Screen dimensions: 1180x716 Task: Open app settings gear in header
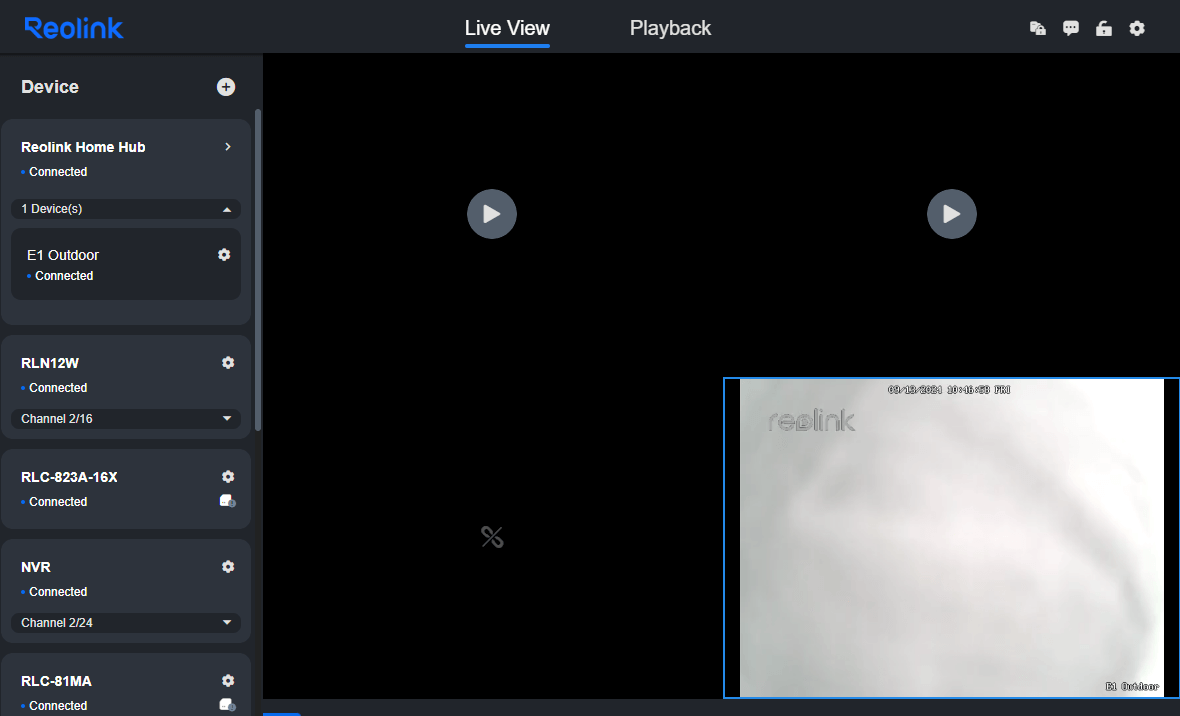pyautogui.click(x=1137, y=29)
